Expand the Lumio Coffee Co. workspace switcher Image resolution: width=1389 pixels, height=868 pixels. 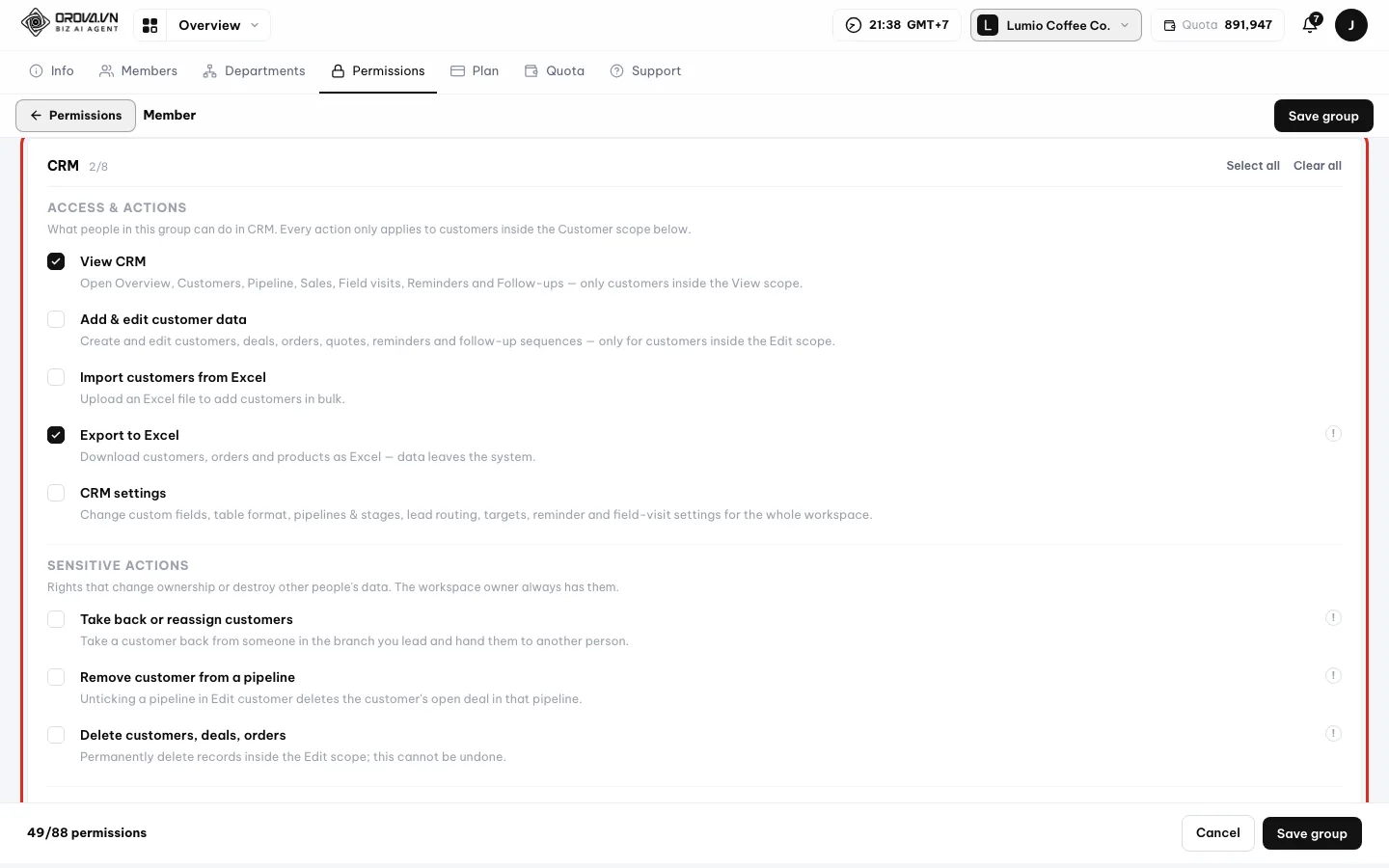click(x=1056, y=25)
